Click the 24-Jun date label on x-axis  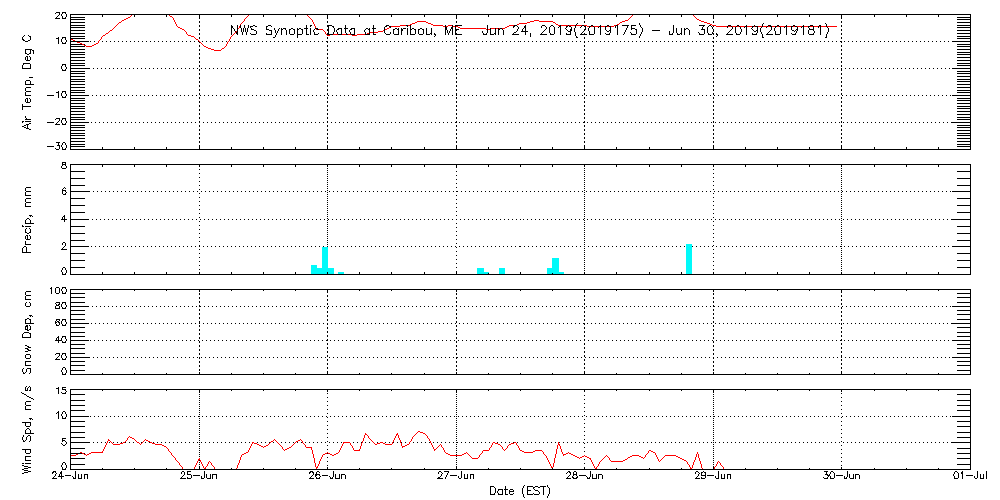[69, 477]
